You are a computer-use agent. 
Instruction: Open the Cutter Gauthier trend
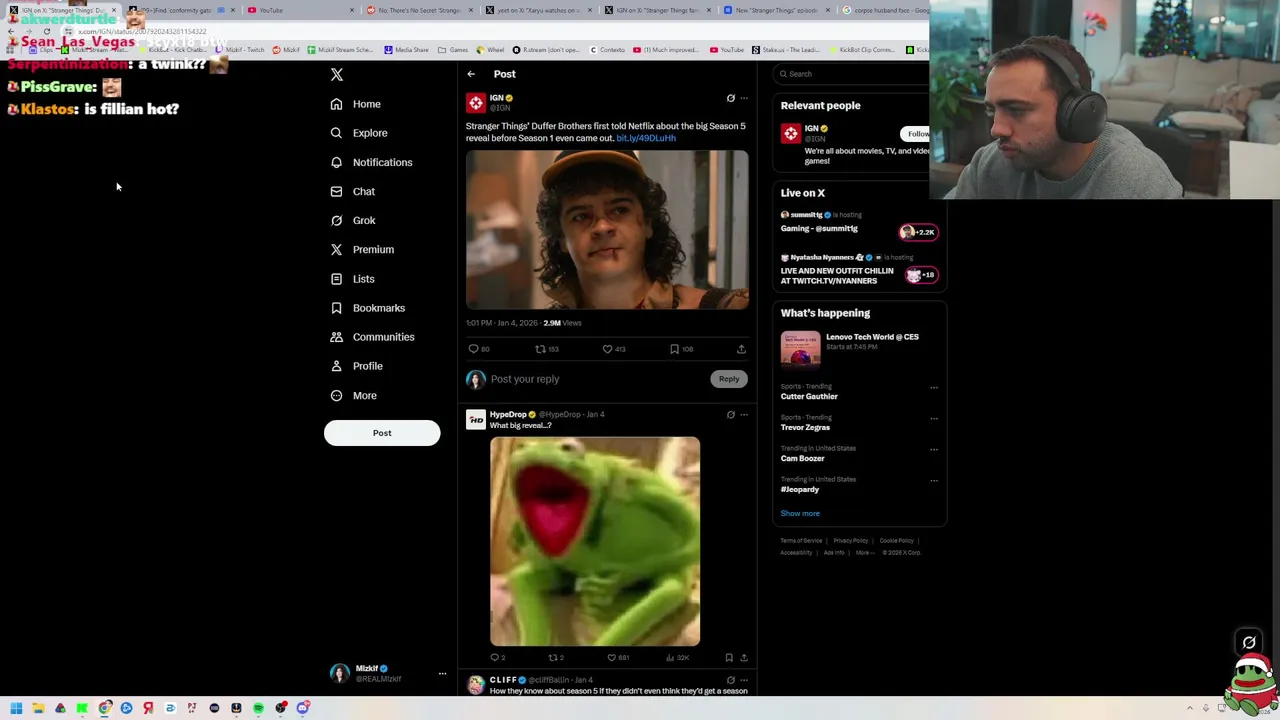pos(809,396)
